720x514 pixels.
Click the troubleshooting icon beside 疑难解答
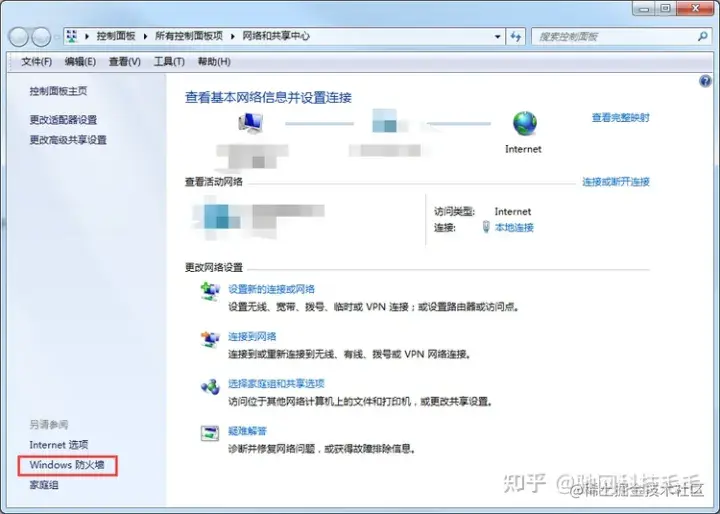point(210,433)
